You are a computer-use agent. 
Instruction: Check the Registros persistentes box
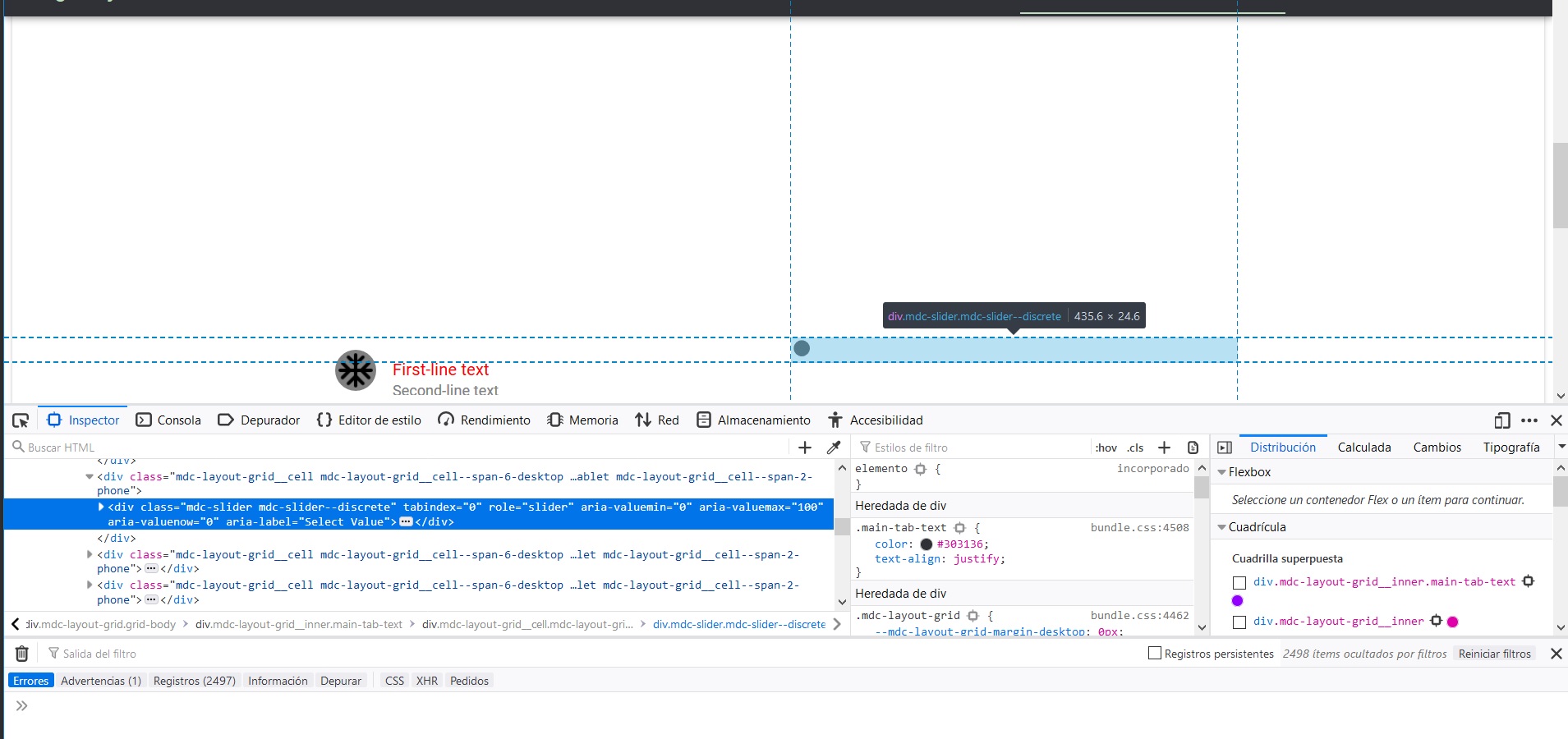[1155, 653]
